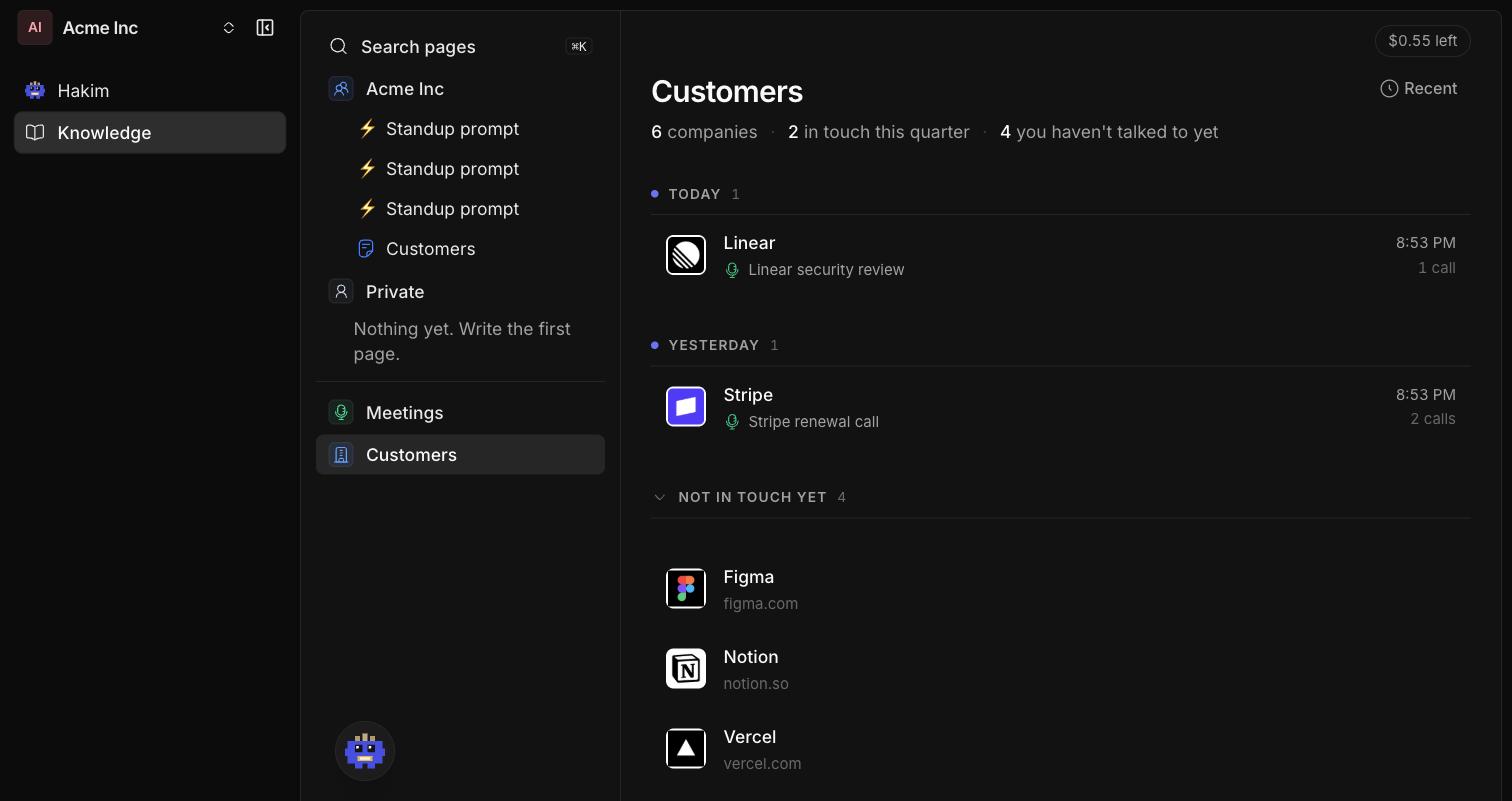Click the "figma.com" domain text
Screen dimensions: 1512x801
point(760,604)
